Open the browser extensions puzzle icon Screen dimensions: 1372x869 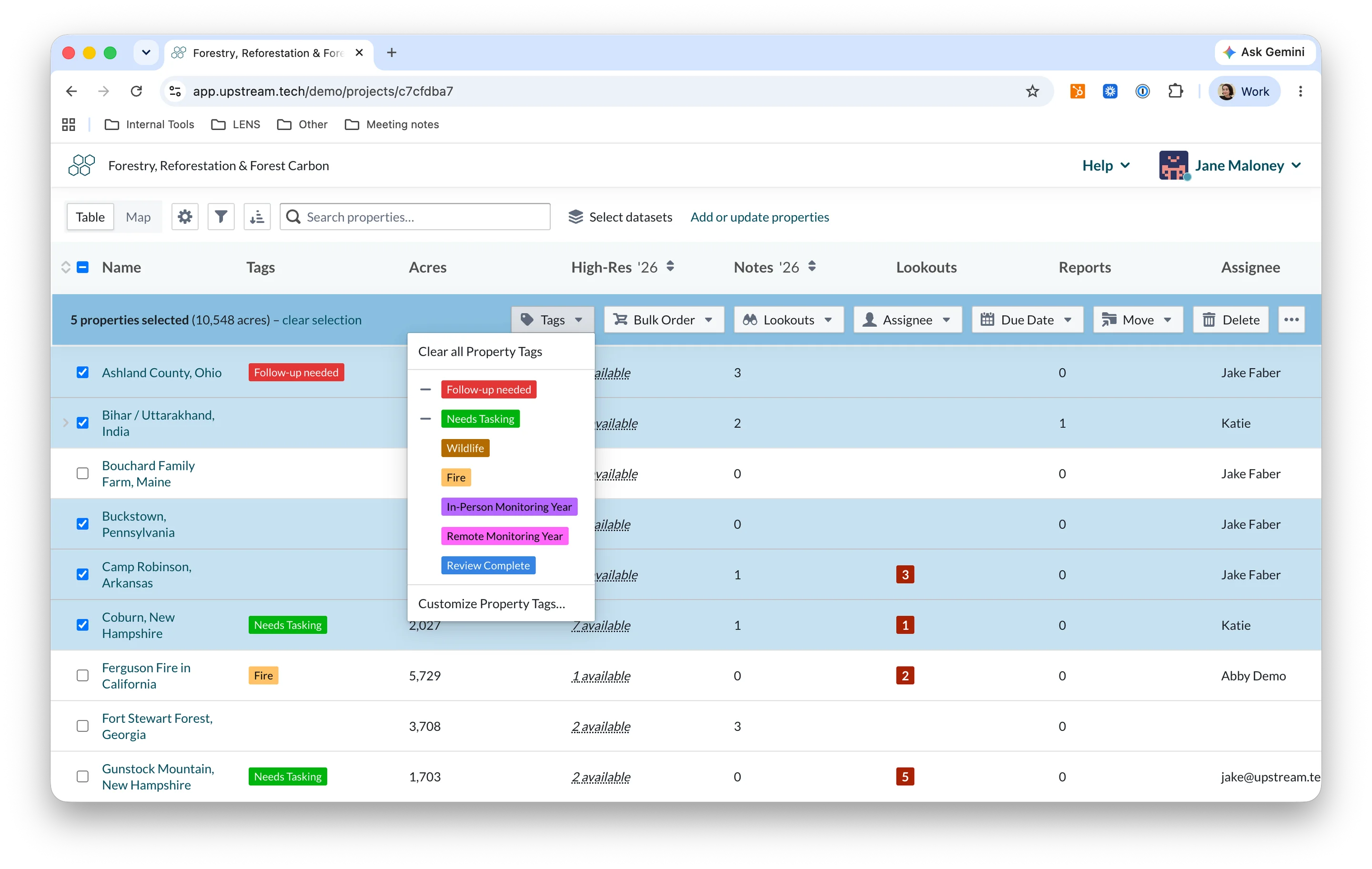coord(1175,91)
